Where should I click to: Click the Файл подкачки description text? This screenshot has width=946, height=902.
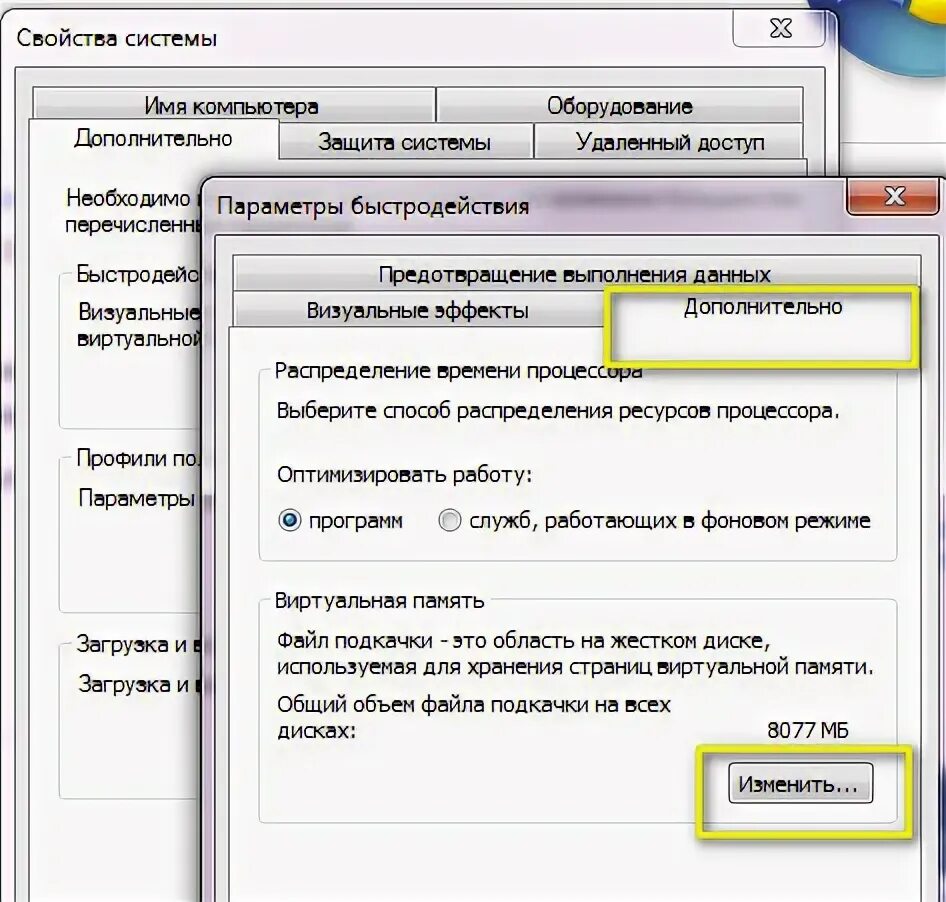point(575,654)
